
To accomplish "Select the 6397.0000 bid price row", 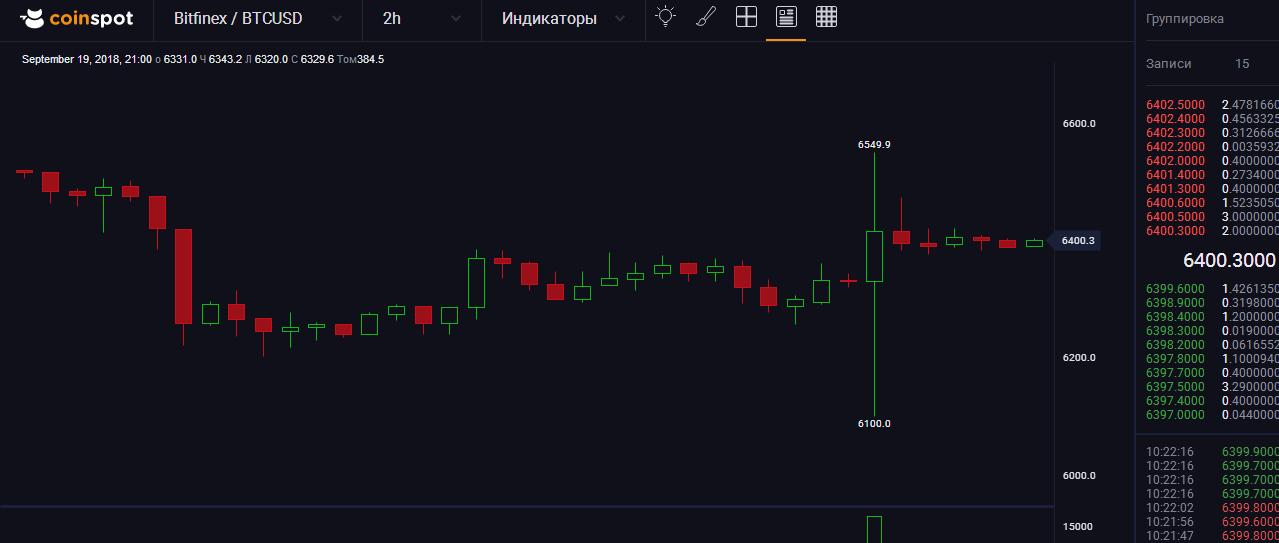I will coord(1175,414).
